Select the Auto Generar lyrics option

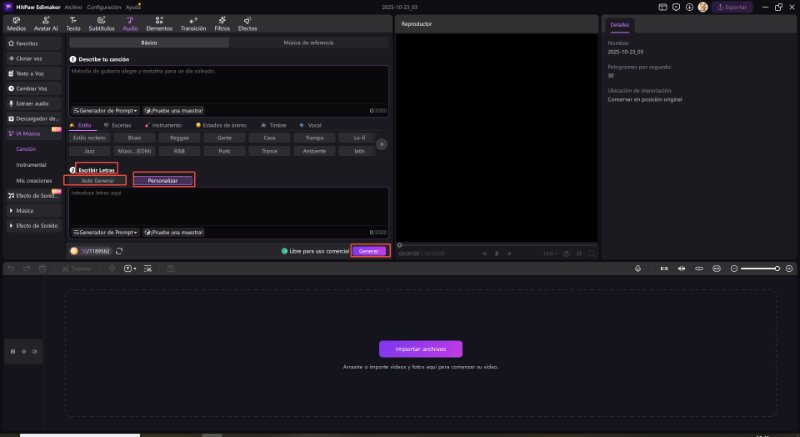click(97, 180)
